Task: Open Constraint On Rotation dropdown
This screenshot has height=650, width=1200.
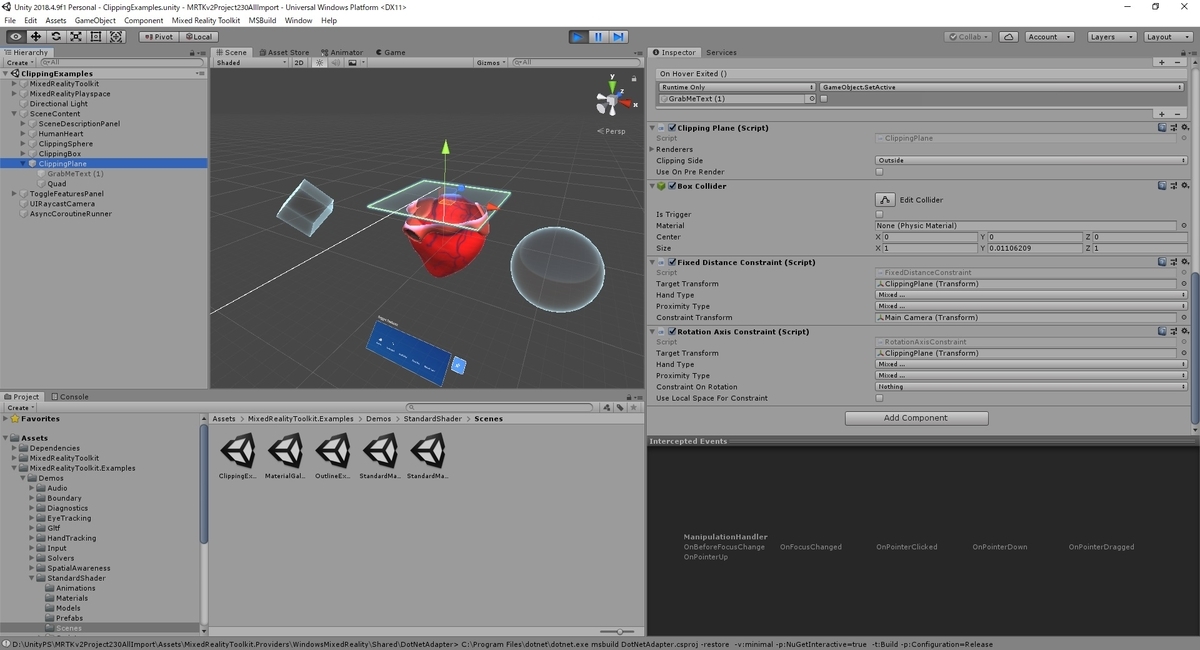Action: point(1031,387)
